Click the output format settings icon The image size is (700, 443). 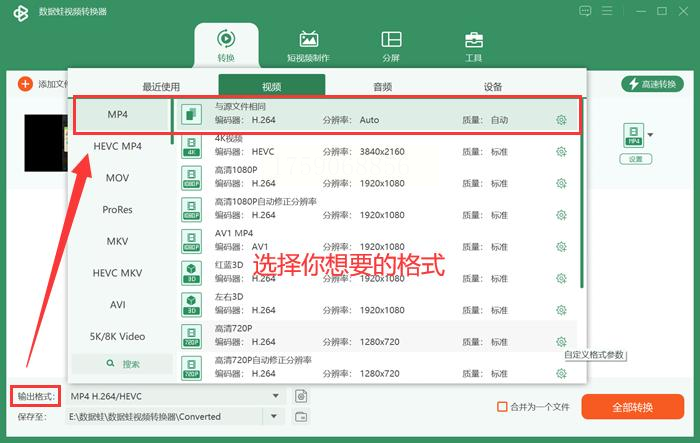click(301, 396)
